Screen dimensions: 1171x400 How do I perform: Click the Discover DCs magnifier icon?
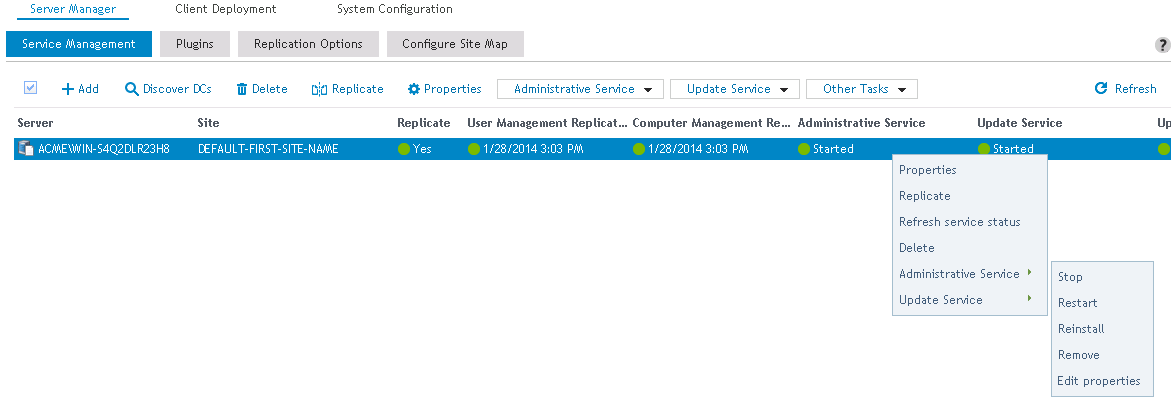click(131, 89)
